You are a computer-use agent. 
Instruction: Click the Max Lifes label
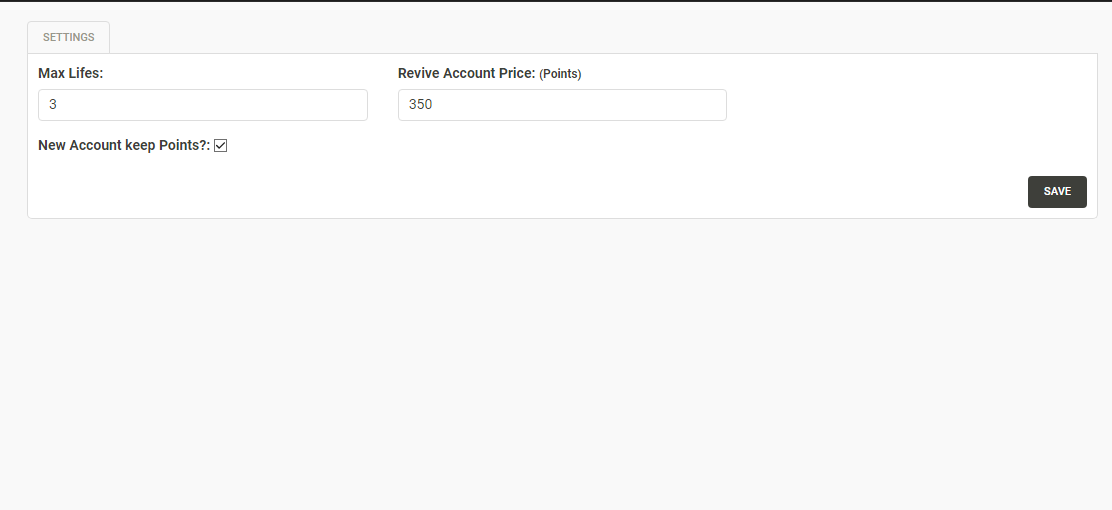tap(71, 73)
